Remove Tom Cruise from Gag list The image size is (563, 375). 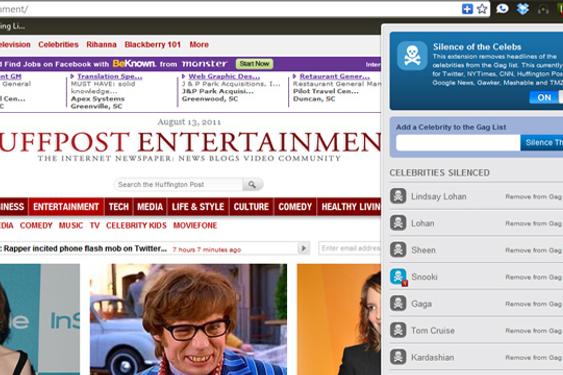(x=534, y=330)
